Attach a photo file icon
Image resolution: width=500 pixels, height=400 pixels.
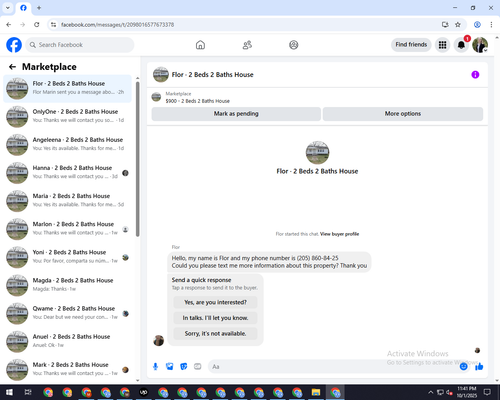click(x=170, y=367)
